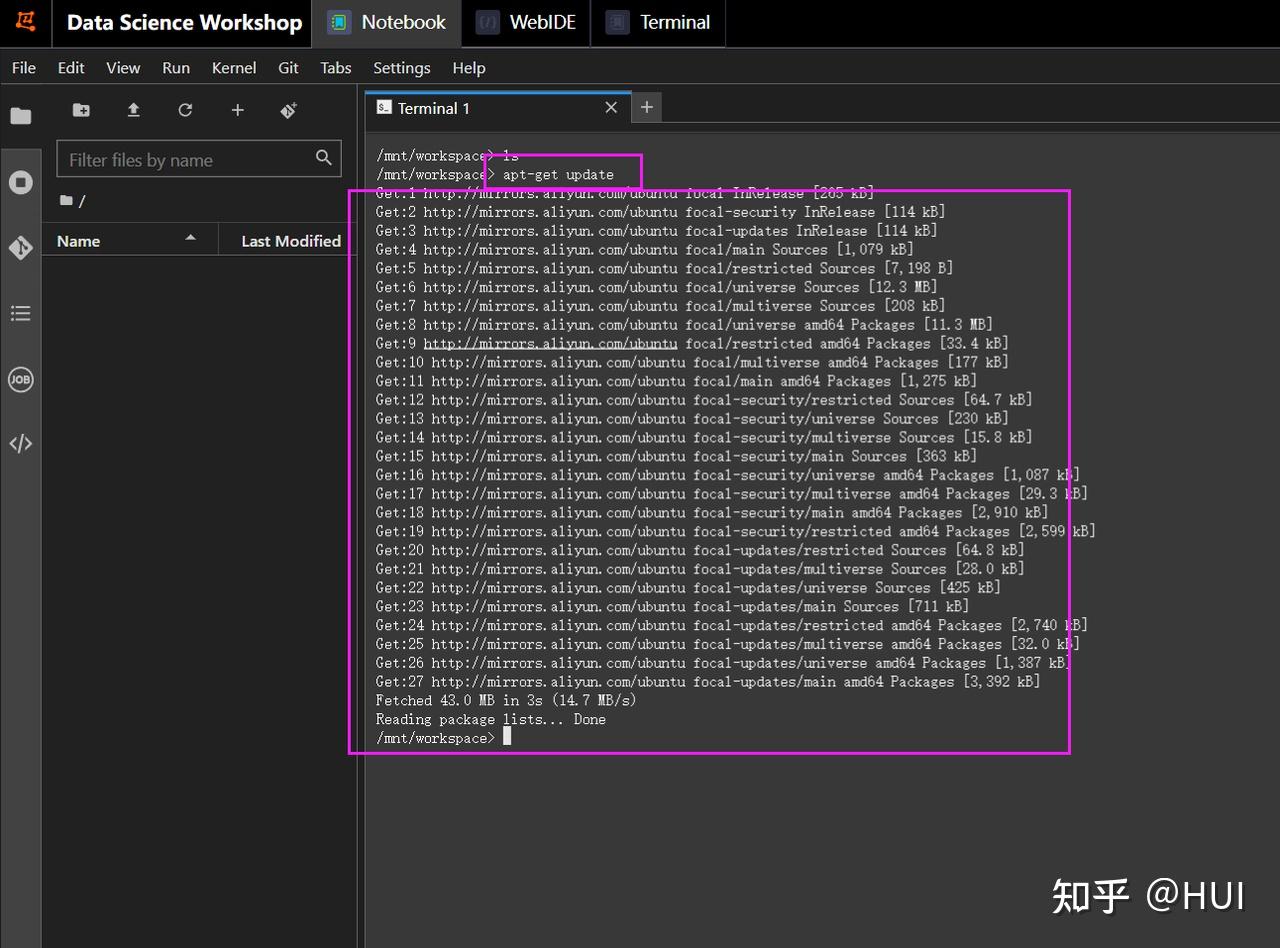Show the file browser sidebar panel
Image resolution: width=1280 pixels, height=948 pixels.
tap(21, 116)
